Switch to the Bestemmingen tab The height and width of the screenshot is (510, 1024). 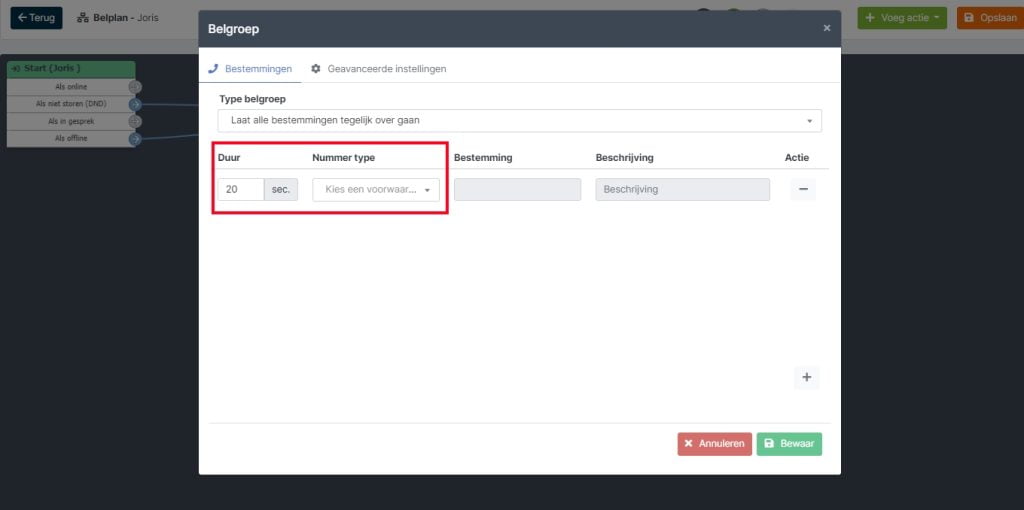[250, 69]
